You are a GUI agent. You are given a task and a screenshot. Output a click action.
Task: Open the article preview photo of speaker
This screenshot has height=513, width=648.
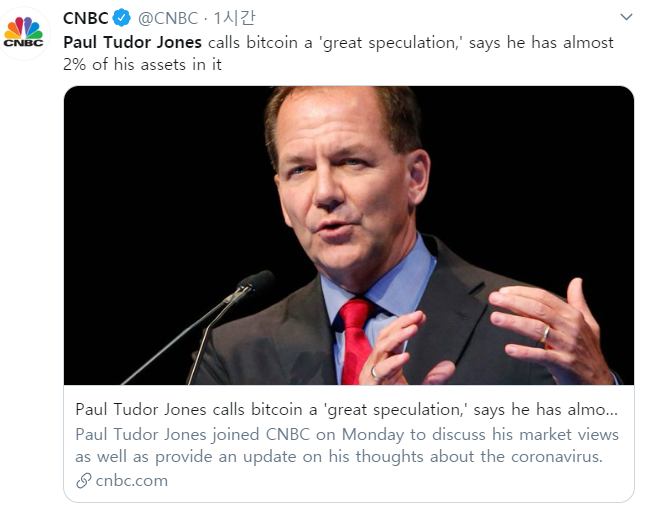[x=349, y=235]
